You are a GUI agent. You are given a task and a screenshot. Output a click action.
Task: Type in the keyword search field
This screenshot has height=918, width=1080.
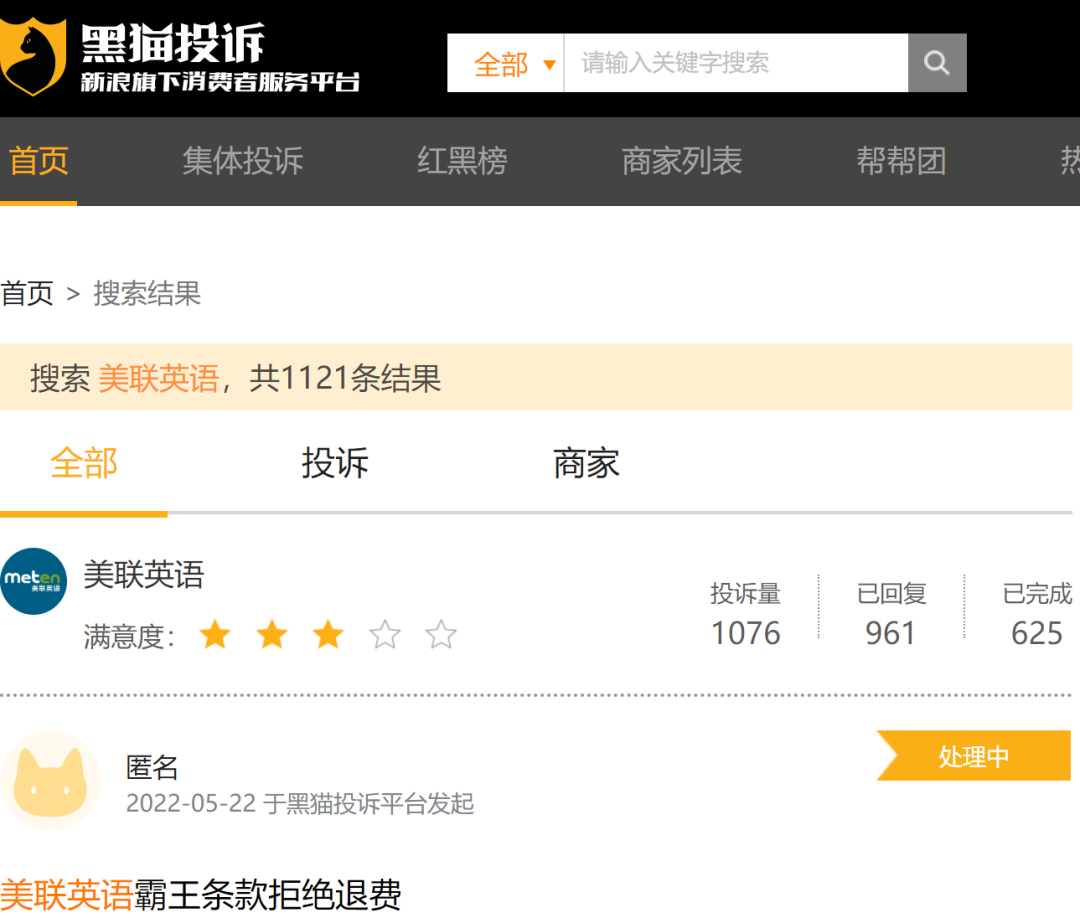(735, 63)
